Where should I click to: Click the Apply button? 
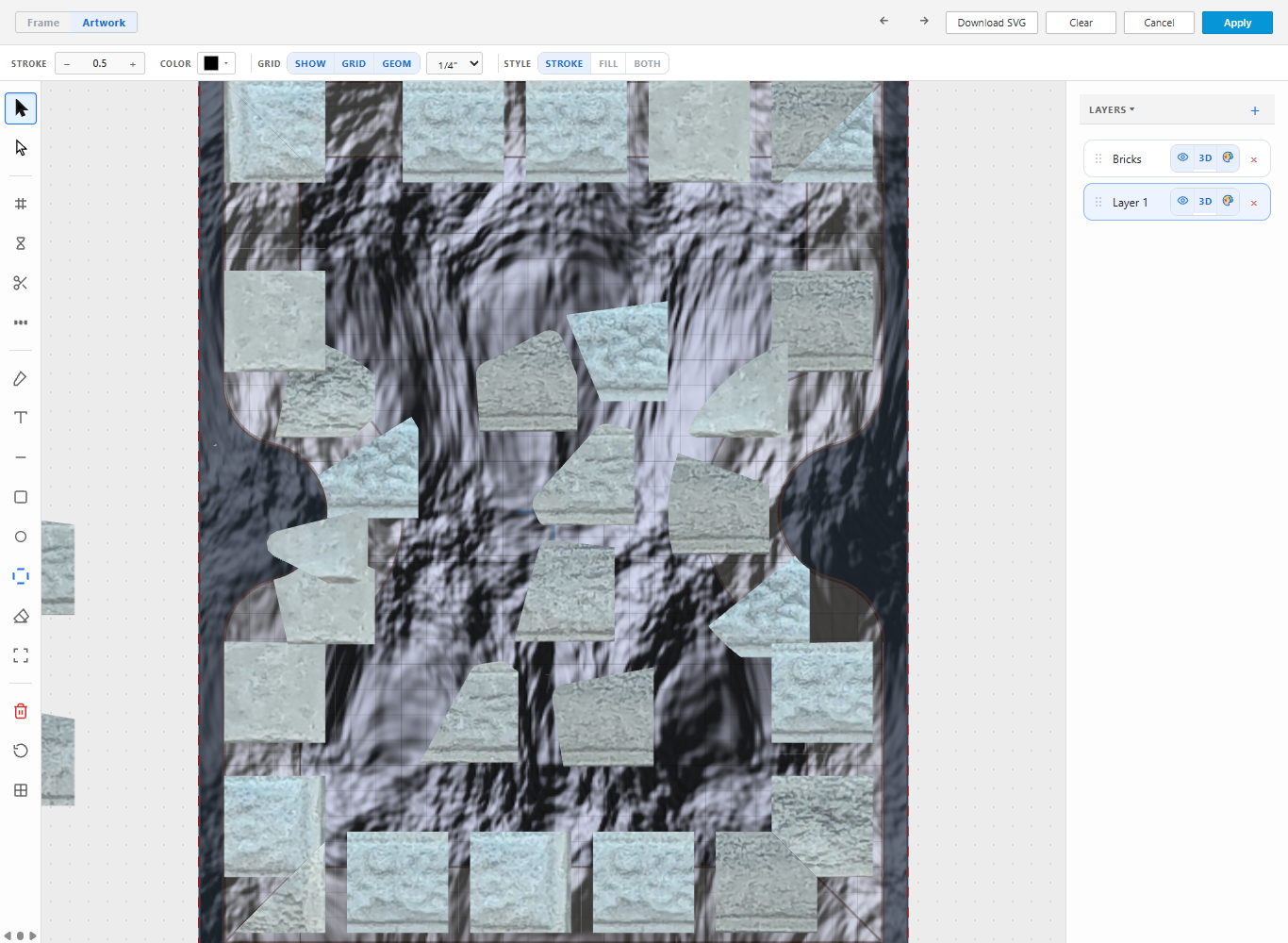click(x=1237, y=23)
